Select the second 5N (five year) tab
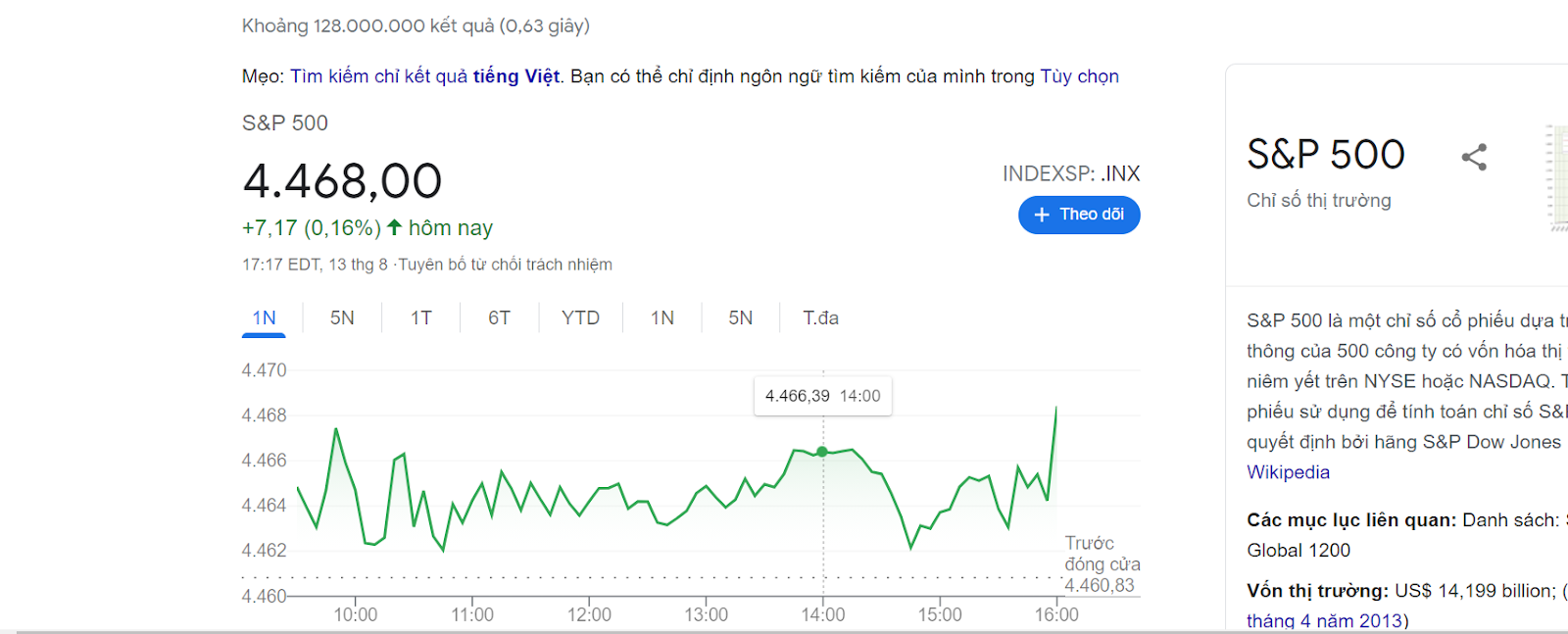The height and width of the screenshot is (634, 1568). pyautogui.click(x=741, y=318)
